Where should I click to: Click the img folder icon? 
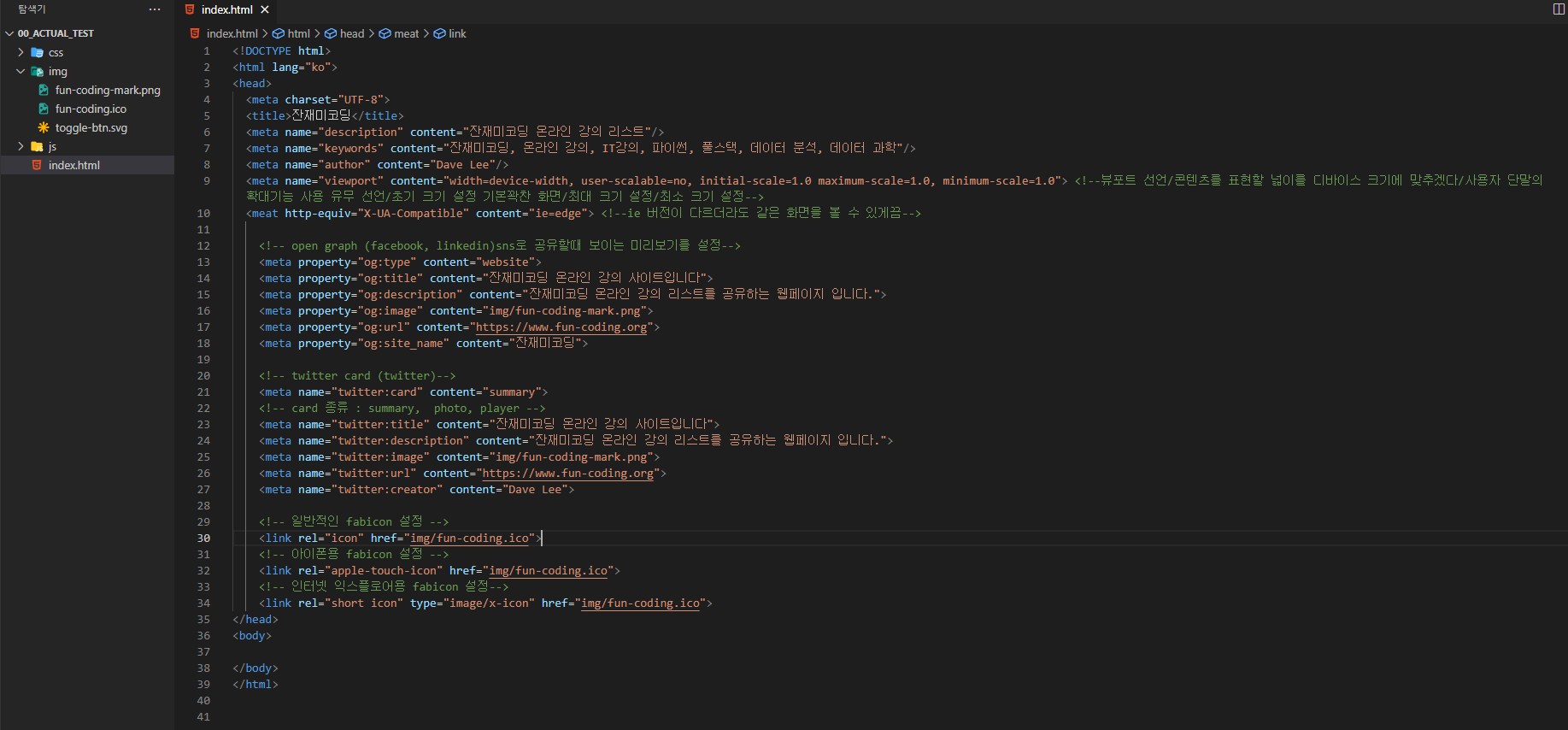pos(37,71)
